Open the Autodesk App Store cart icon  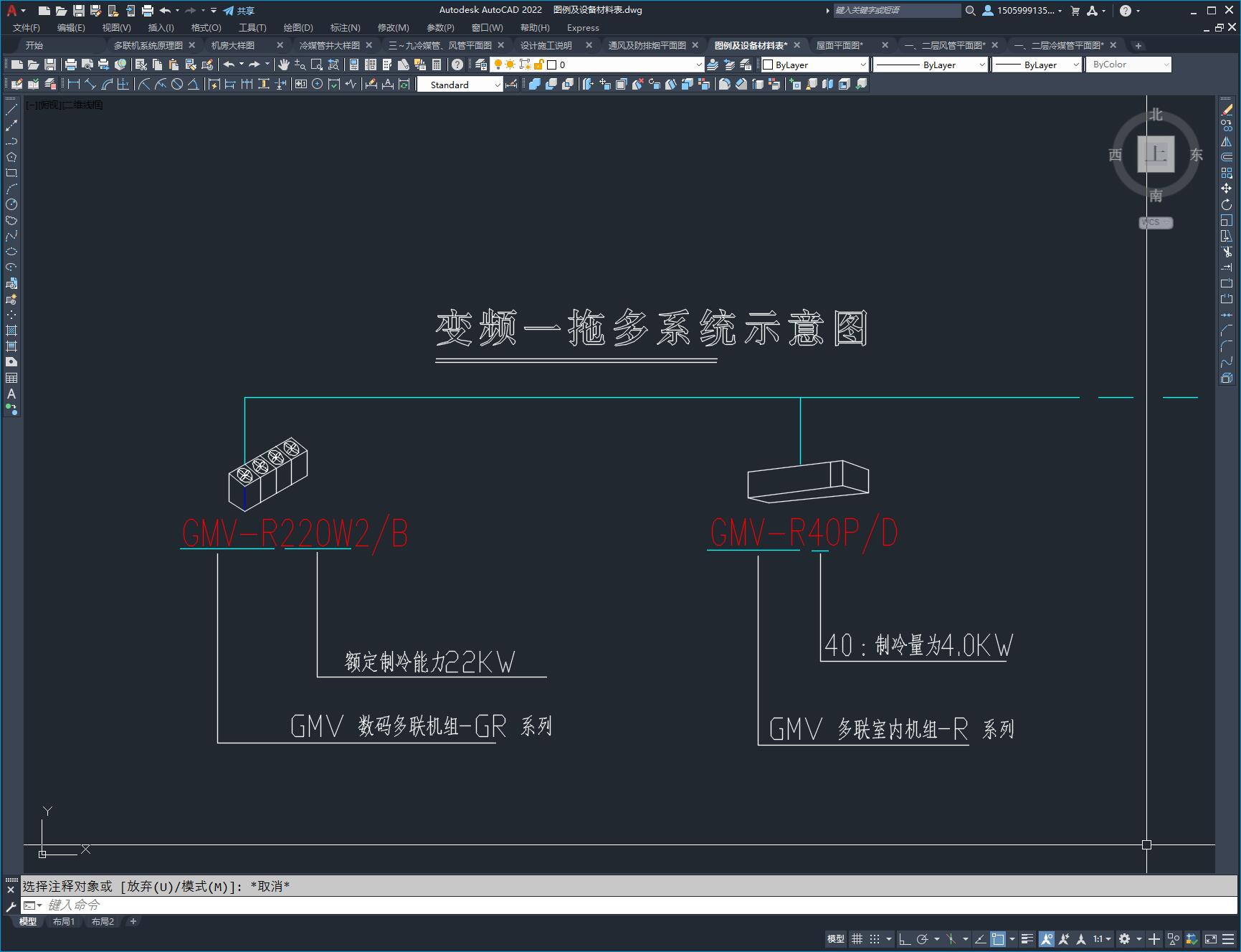[1075, 10]
